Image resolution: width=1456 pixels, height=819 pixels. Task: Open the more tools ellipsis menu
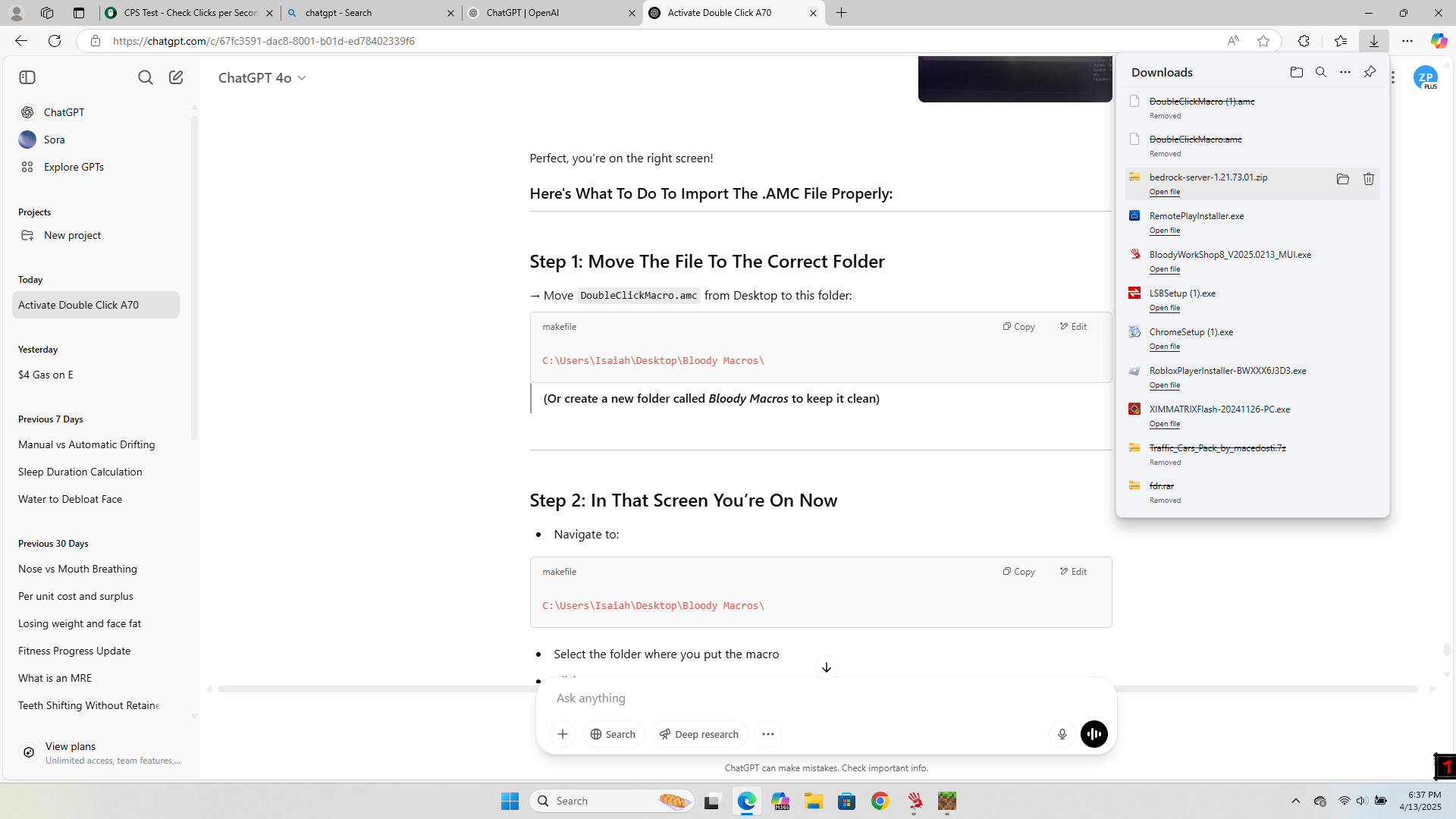click(x=767, y=734)
